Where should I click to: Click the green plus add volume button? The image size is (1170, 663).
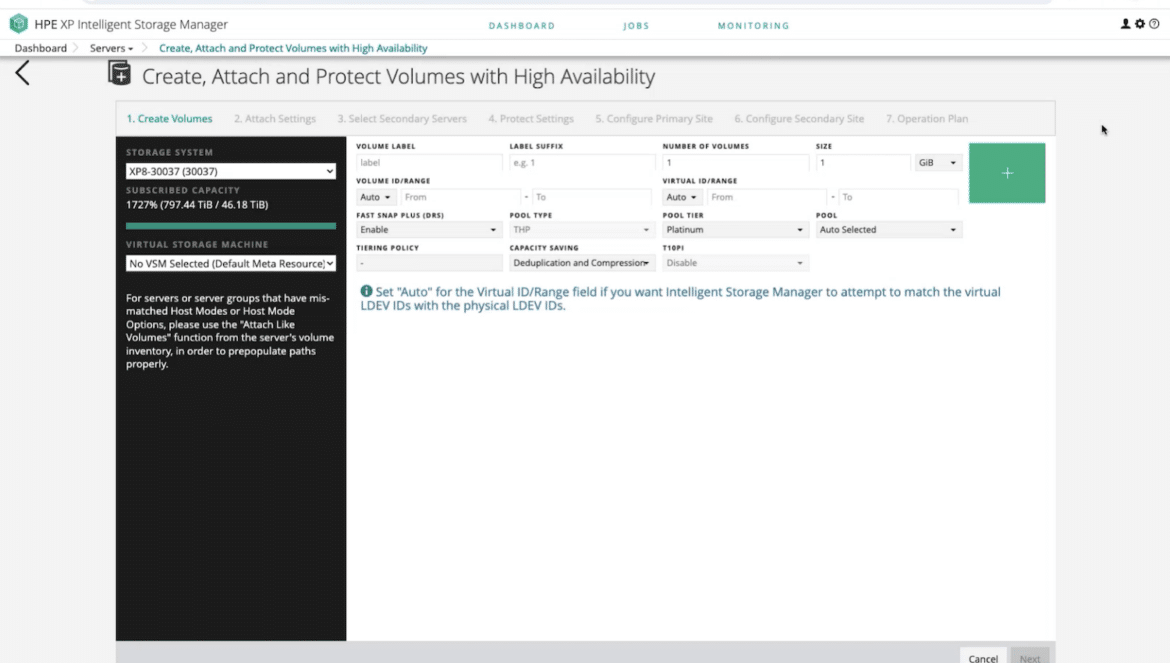[x=1007, y=173]
